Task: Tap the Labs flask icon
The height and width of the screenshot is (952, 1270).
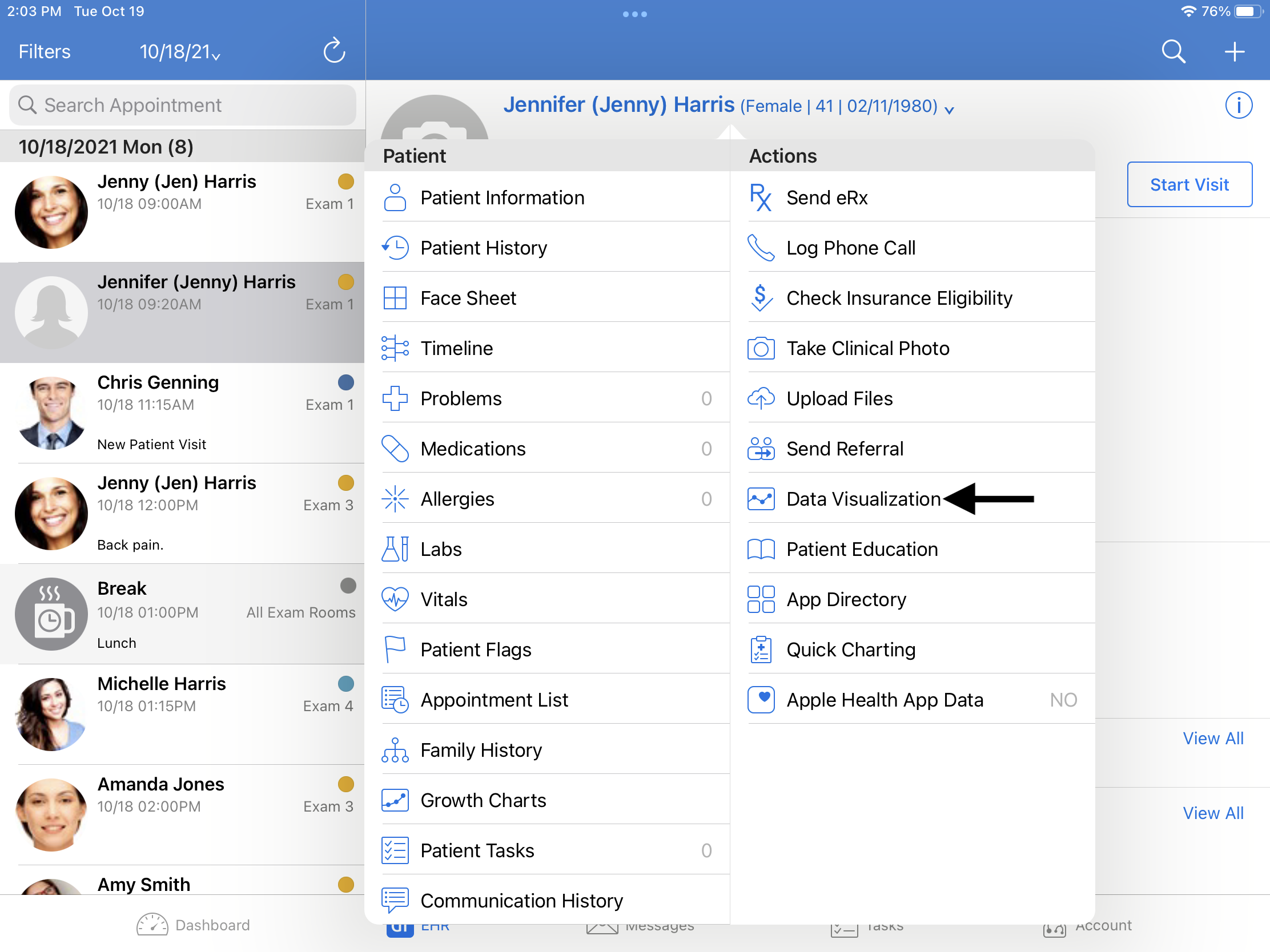Action: tap(395, 549)
